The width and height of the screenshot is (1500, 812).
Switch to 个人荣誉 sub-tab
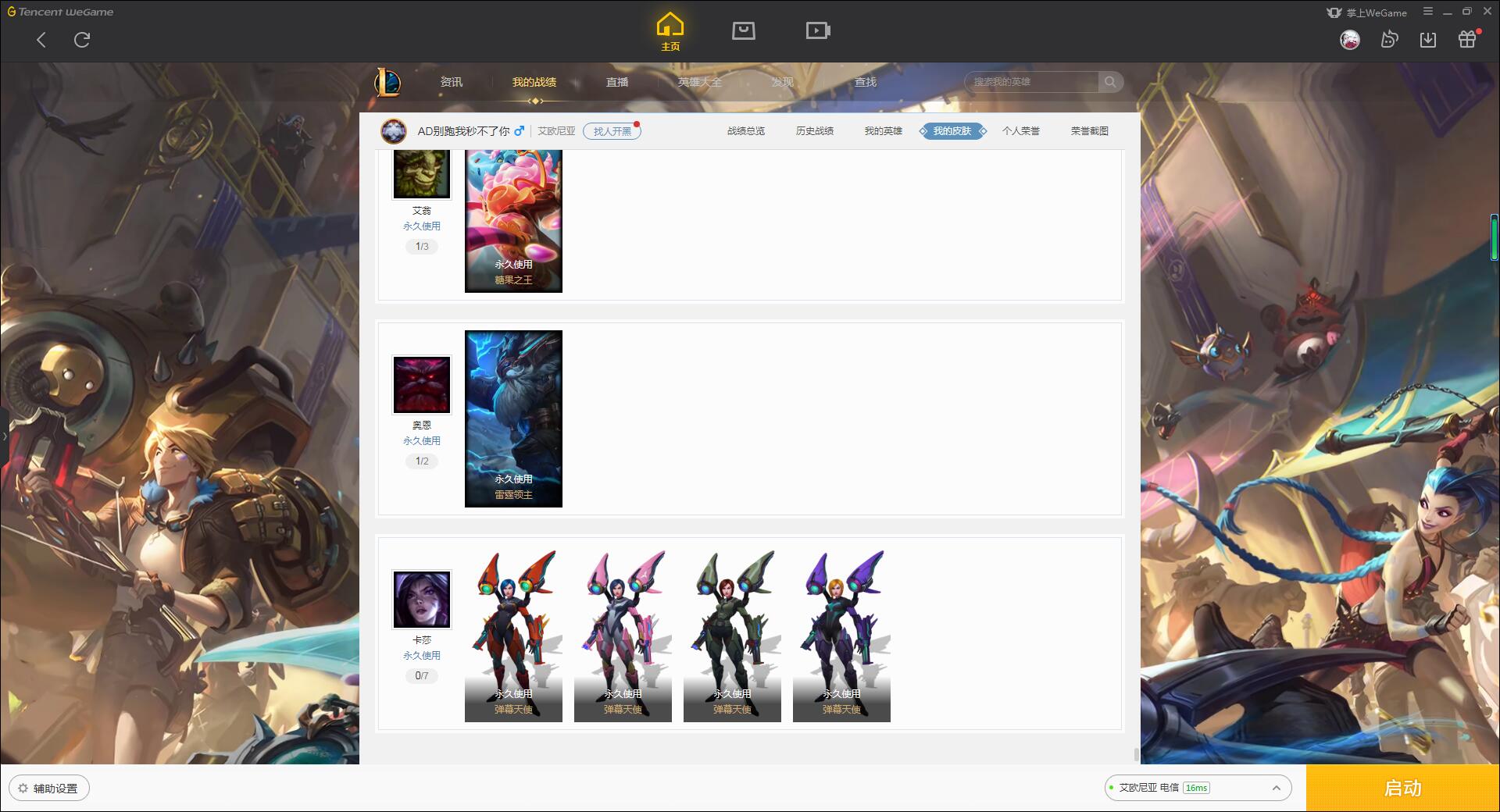coord(1021,131)
